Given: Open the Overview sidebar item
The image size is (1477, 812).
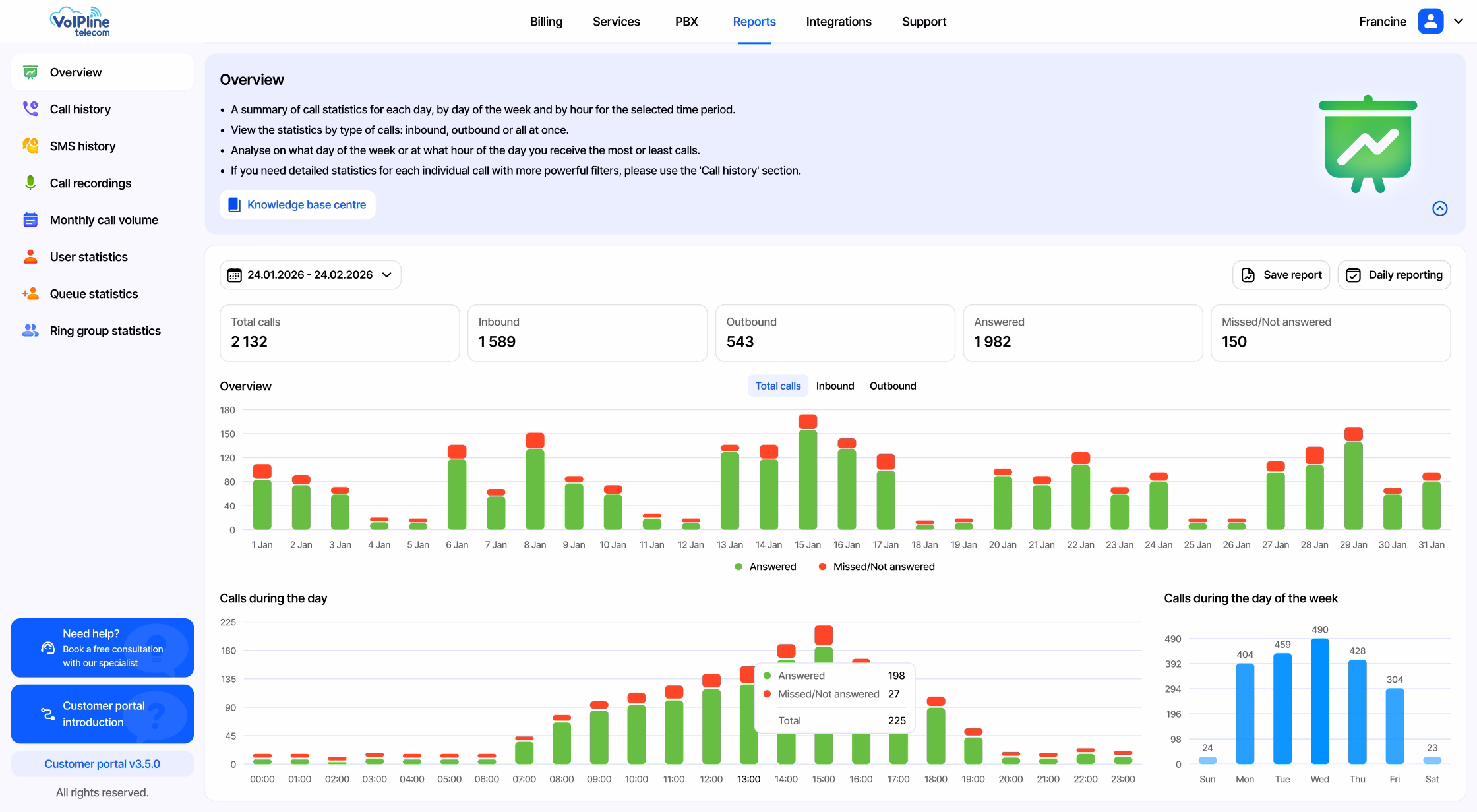Looking at the screenshot, I should click(102, 72).
